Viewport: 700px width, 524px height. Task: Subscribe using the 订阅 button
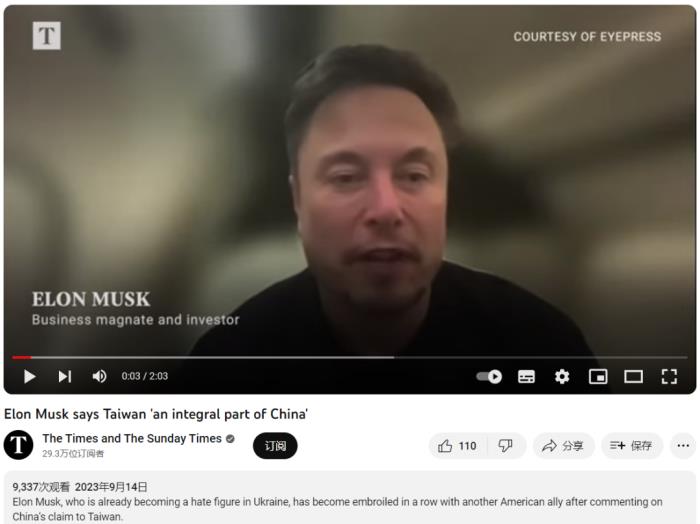[x=275, y=445]
